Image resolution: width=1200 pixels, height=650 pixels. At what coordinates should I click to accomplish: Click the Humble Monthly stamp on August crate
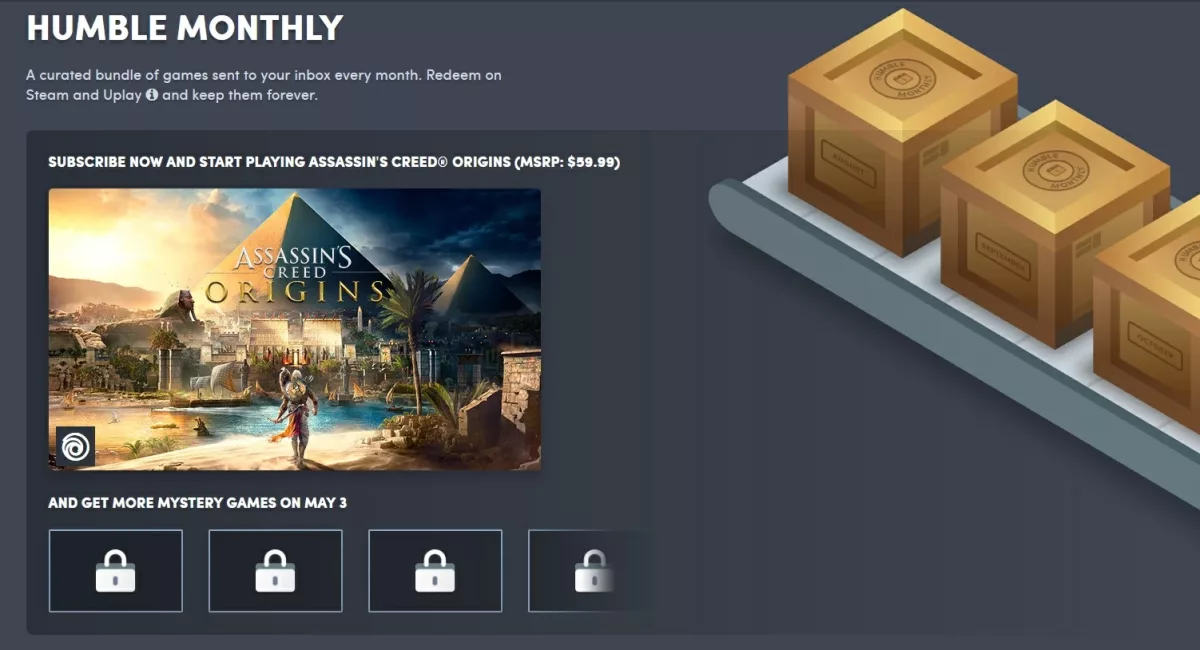coord(902,81)
